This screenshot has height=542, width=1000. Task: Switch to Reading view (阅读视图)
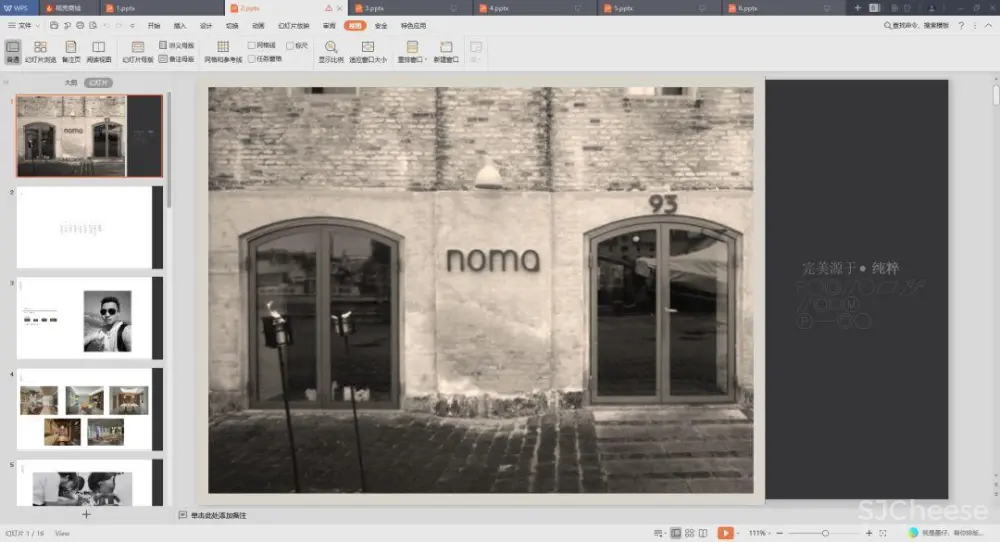tap(98, 51)
